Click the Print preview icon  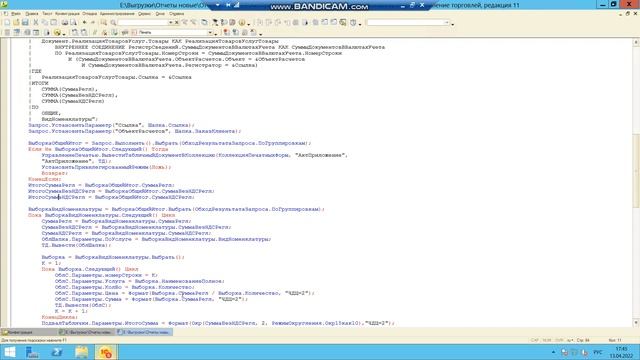pyautogui.click(x=73, y=22)
